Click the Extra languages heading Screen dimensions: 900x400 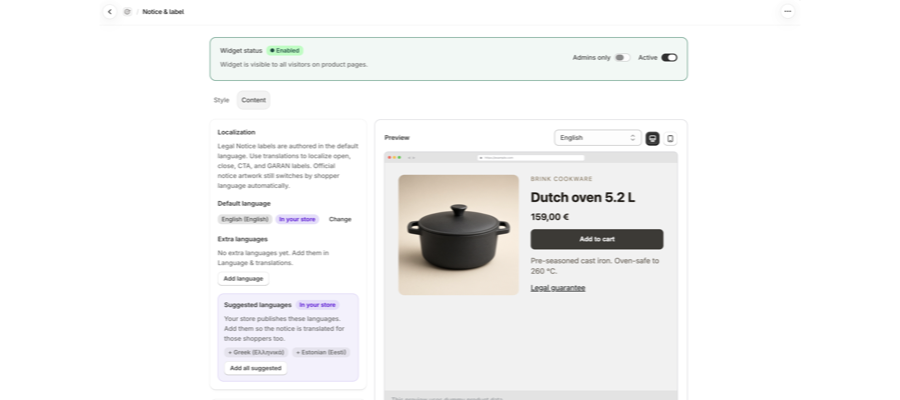[243, 239]
